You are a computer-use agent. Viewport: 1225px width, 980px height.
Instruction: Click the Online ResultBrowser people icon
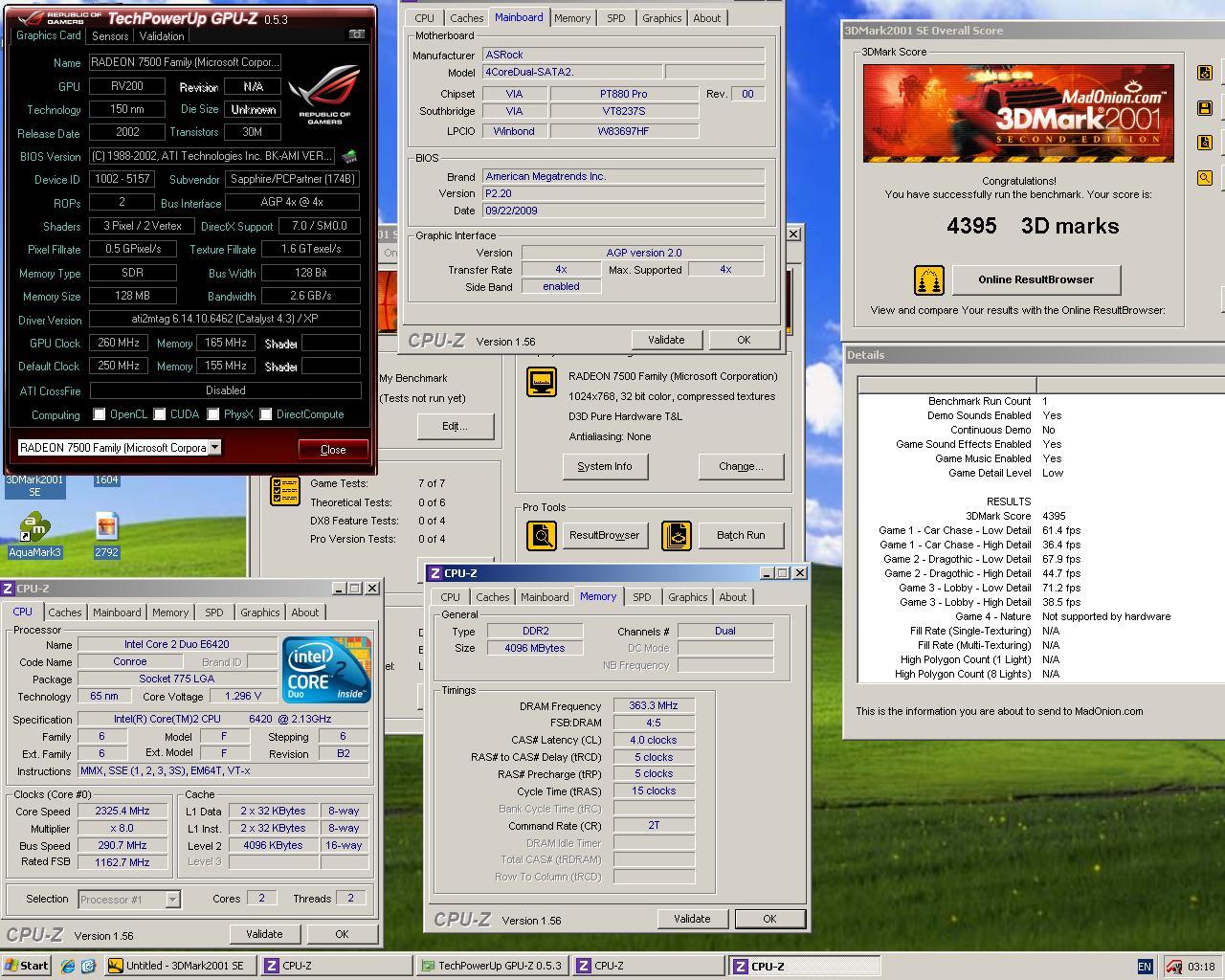(929, 280)
